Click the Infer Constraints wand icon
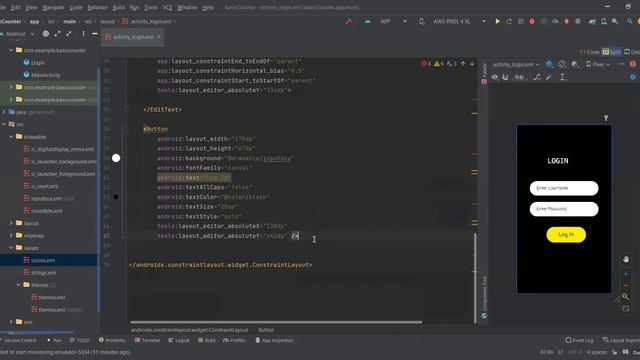The height and width of the screenshot is (360, 640). click(x=549, y=77)
